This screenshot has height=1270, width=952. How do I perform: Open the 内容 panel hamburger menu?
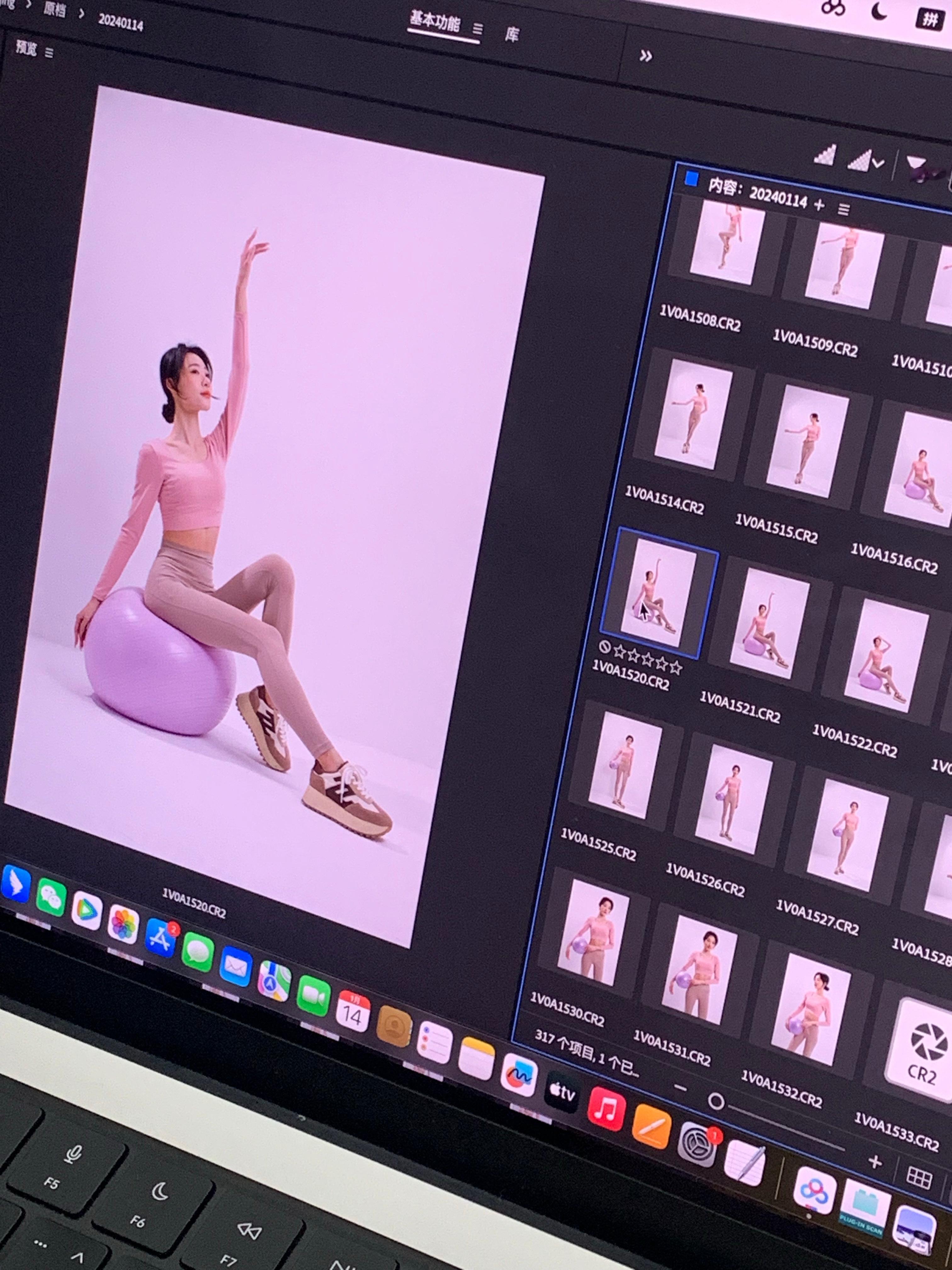843,209
